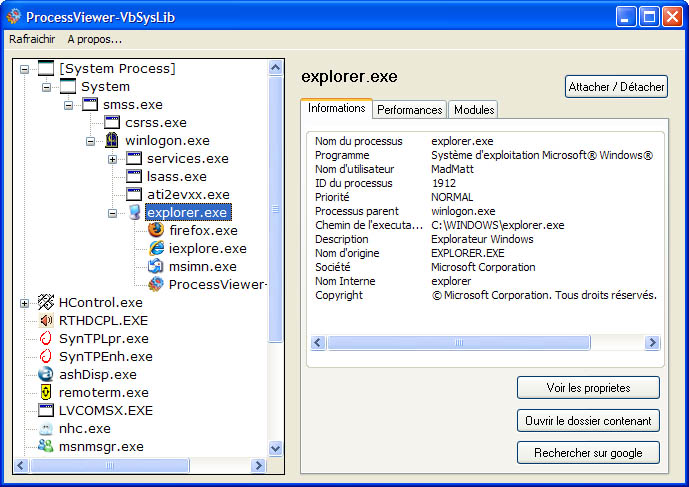
Task: Click Voir les proprietes button
Action: [x=588, y=388]
